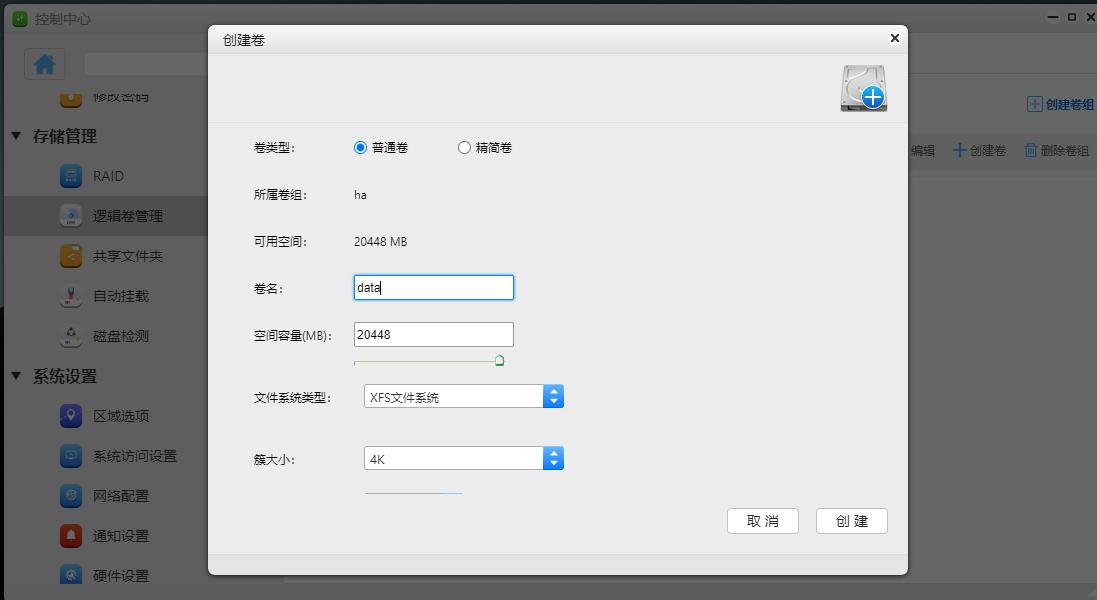The width and height of the screenshot is (1097, 600).
Task: Select the 精简卷 volume type
Action: 464,147
